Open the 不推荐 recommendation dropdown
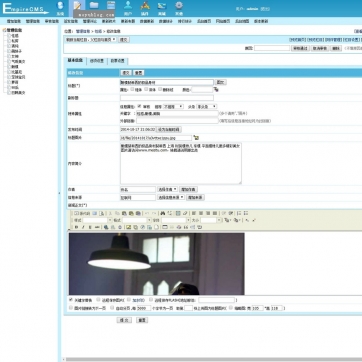 173,107
